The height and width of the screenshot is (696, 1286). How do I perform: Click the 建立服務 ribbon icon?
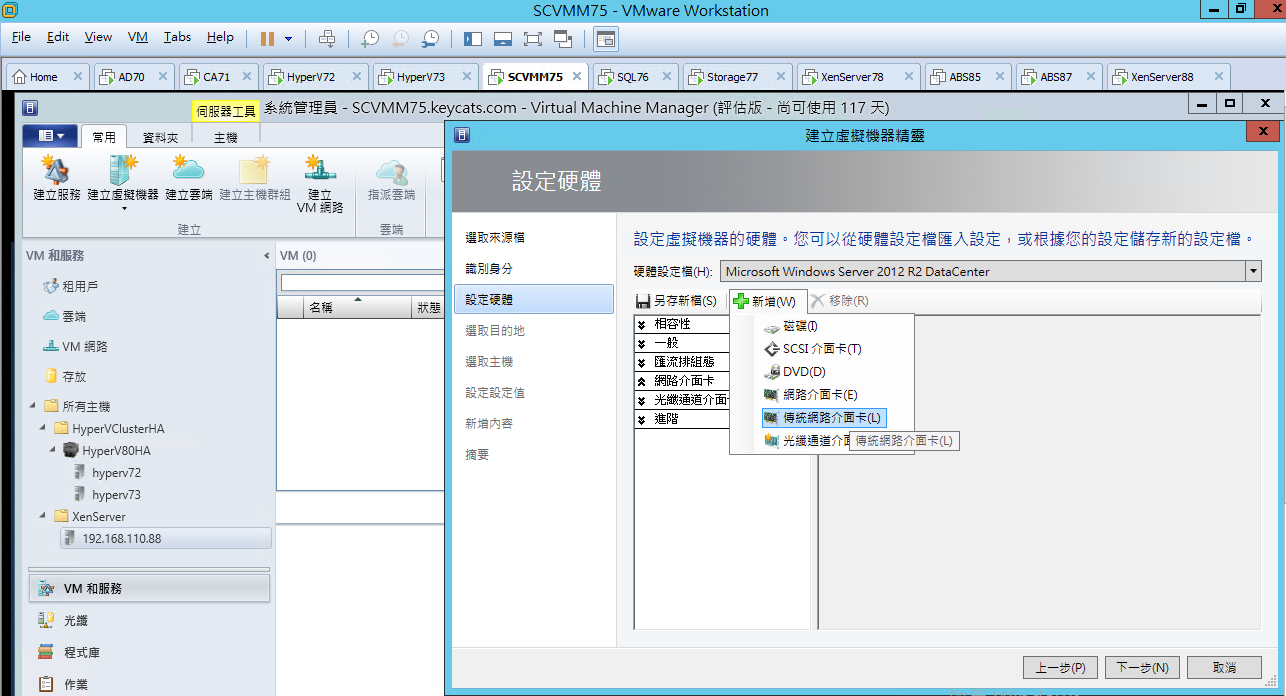click(57, 178)
